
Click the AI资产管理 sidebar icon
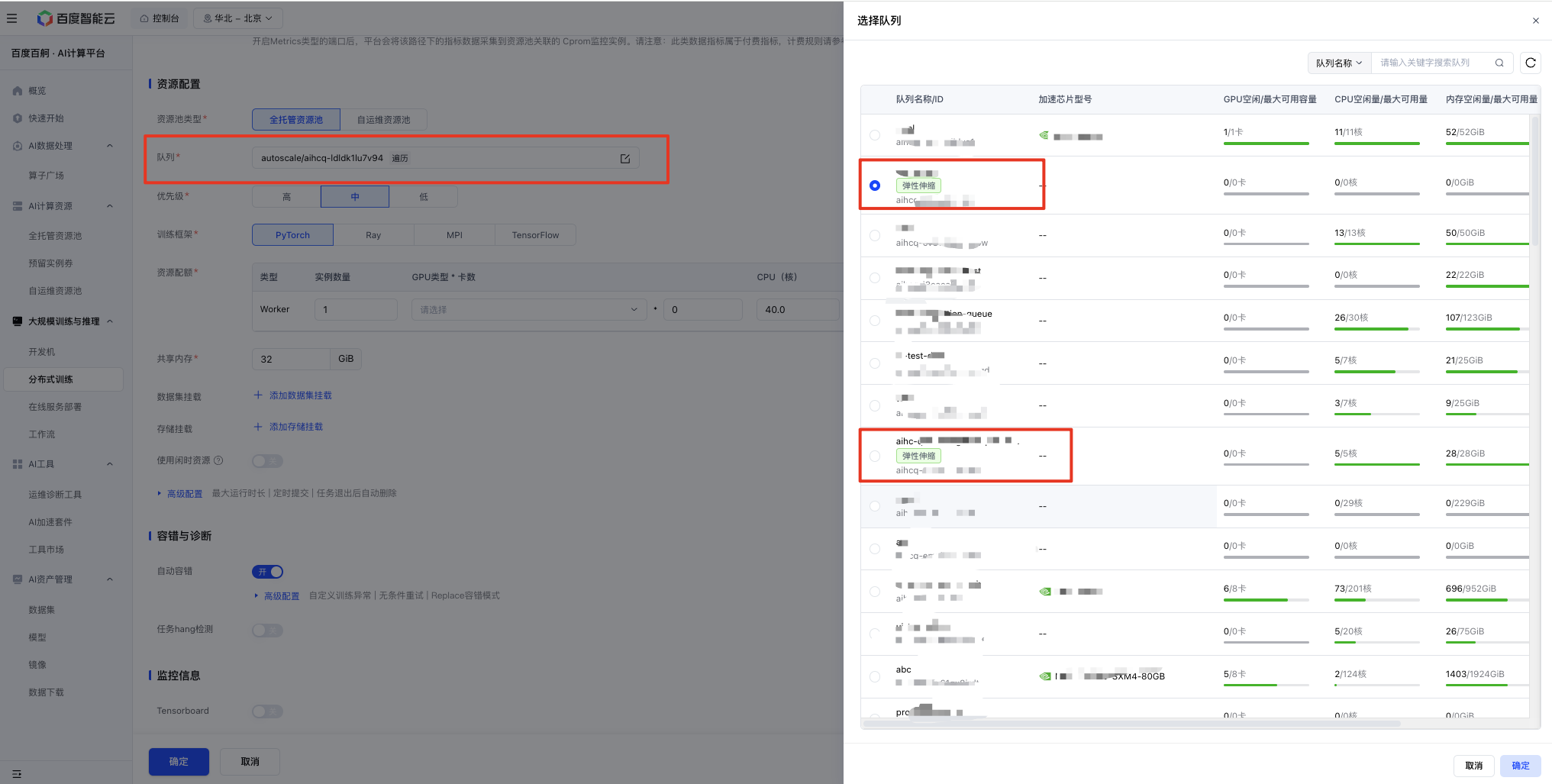click(x=18, y=579)
